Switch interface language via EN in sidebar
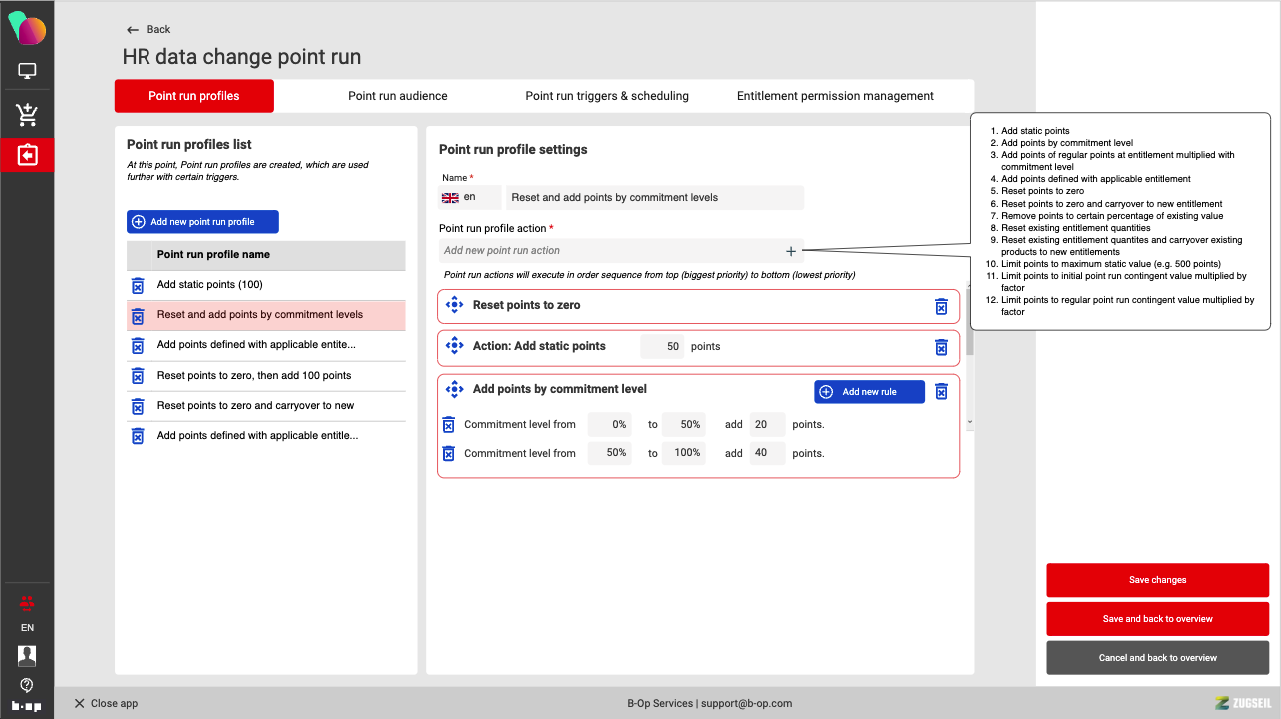Screen dimensions: 1281x719 pyautogui.click(x=27, y=628)
